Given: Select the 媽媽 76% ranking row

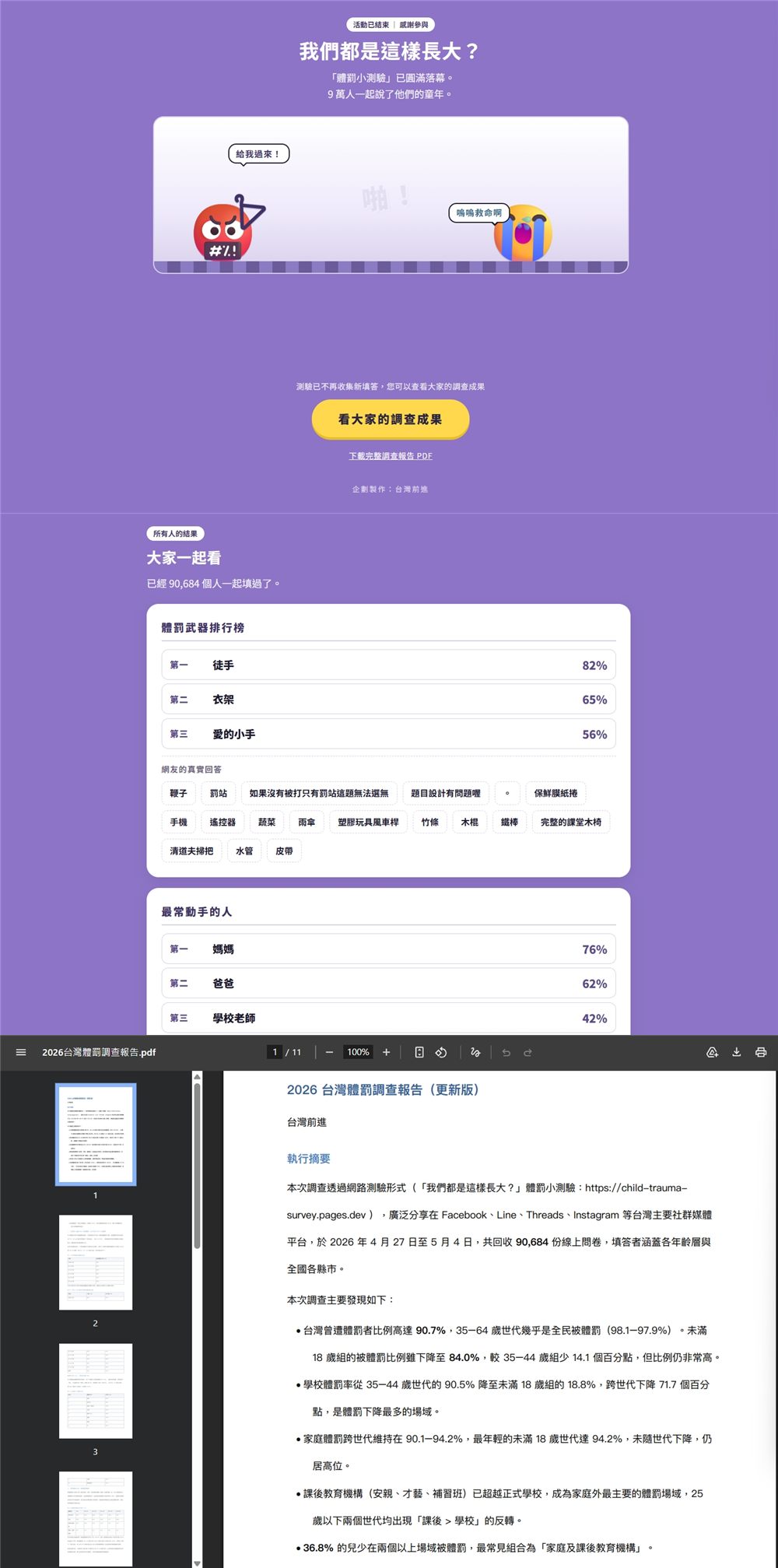Looking at the screenshot, I should click(x=388, y=949).
